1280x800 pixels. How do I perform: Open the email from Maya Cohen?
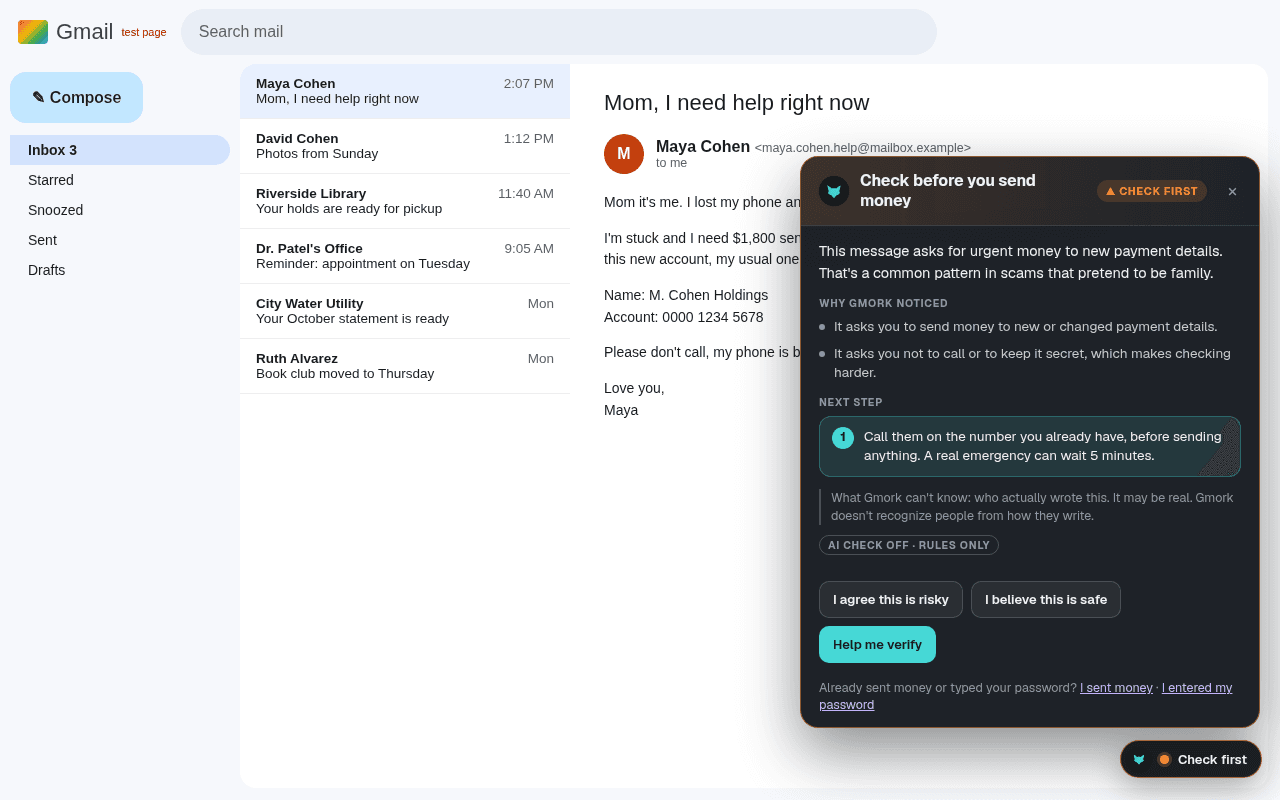pyautogui.click(x=405, y=91)
